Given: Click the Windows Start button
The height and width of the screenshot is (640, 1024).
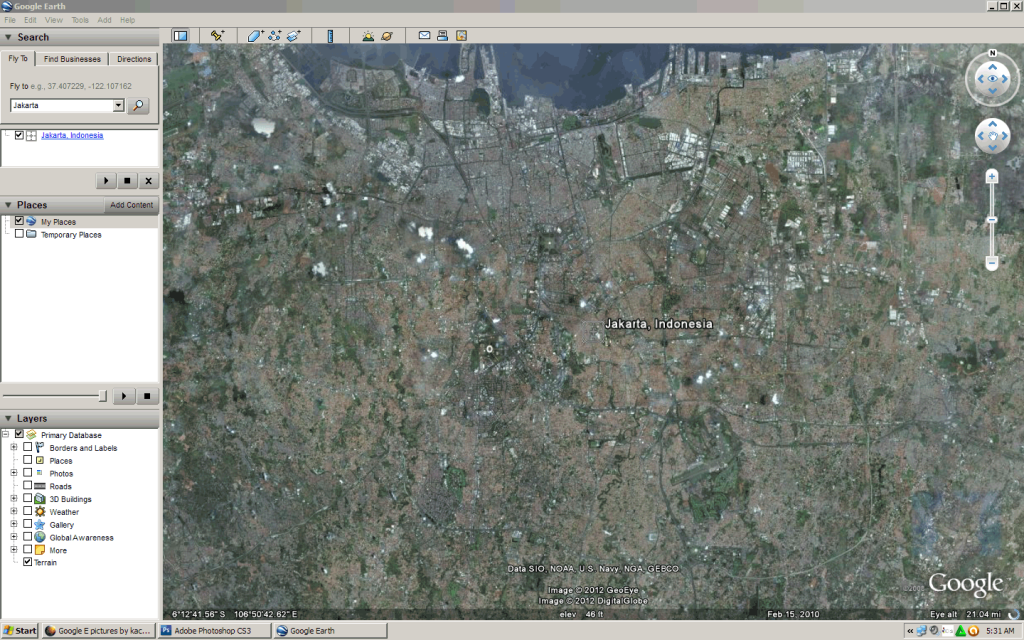Looking at the screenshot, I should 20,631.
